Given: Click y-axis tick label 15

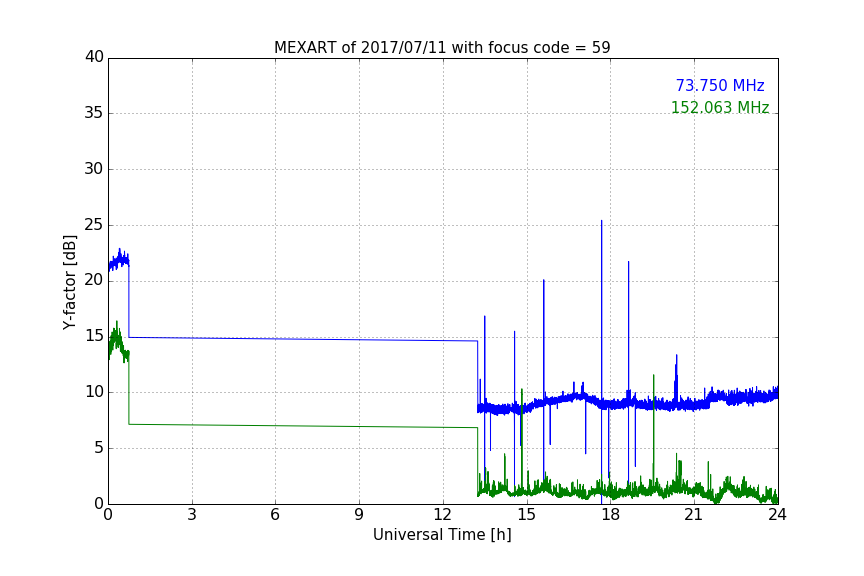Looking at the screenshot, I should (94, 336).
